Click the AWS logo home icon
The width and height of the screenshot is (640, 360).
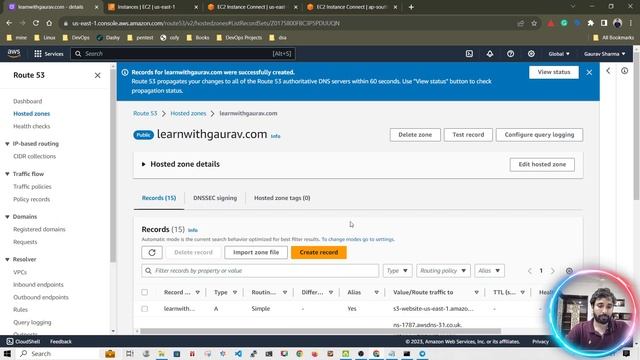tap(14, 53)
